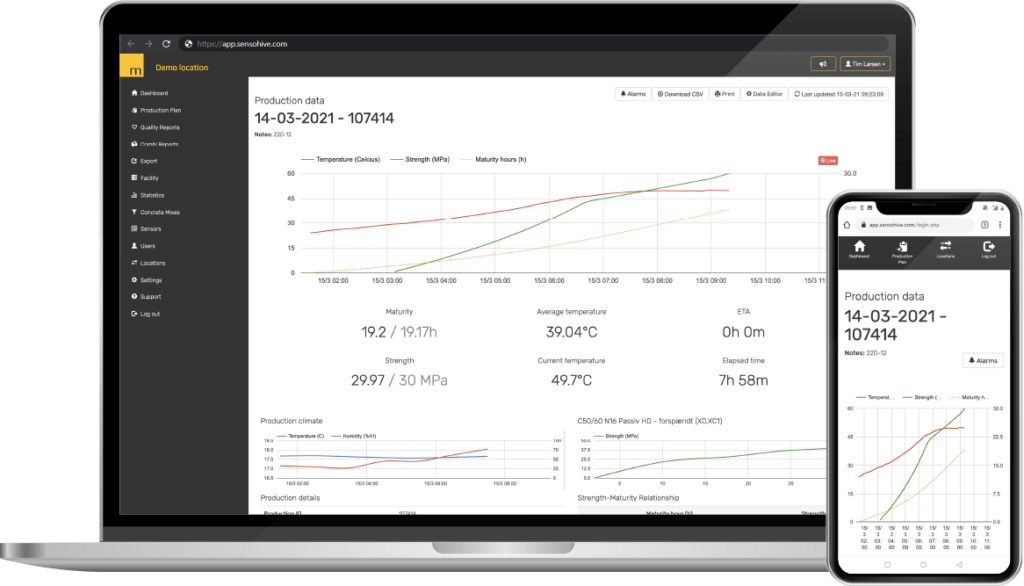Click the 'Strength-Maturity Relationship' heading

tap(628, 498)
